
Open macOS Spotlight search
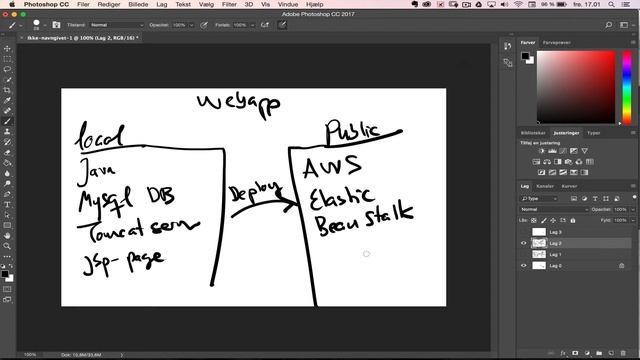(611, 4)
